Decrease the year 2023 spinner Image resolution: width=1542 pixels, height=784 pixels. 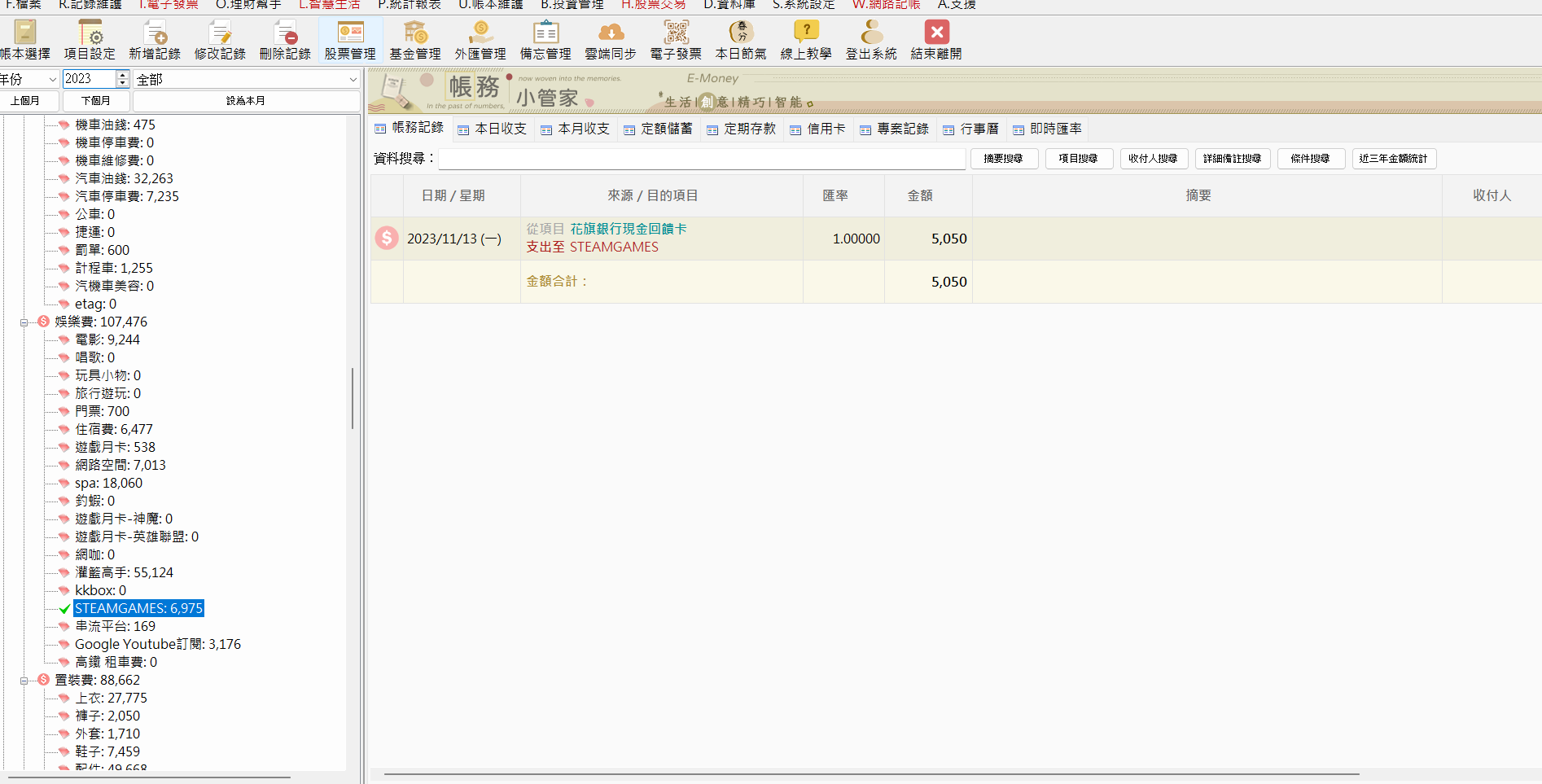point(123,83)
